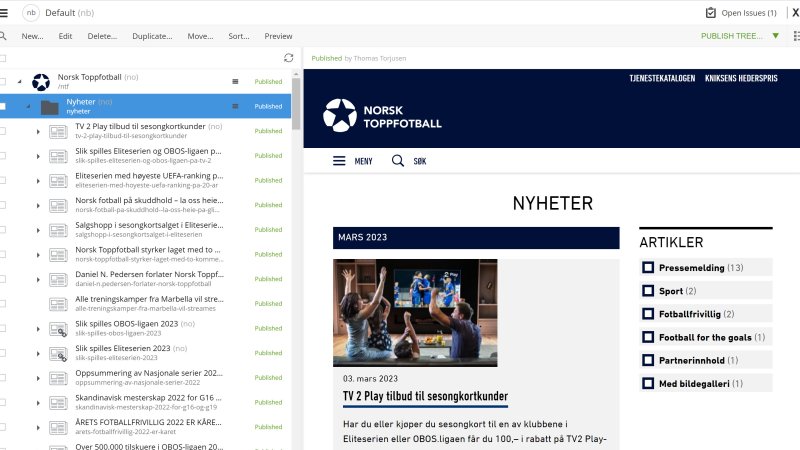This screenshot has width=800, height=450.
Task: Click the preview MENY hamburger icon
Action: point(339,161)
